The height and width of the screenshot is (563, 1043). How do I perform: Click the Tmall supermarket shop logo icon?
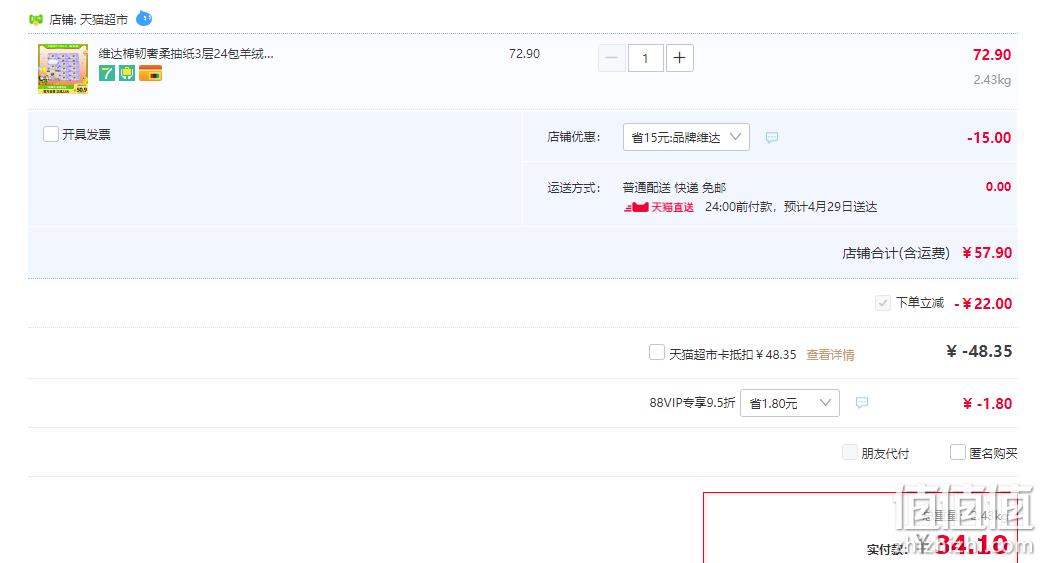tap(36, 20)
